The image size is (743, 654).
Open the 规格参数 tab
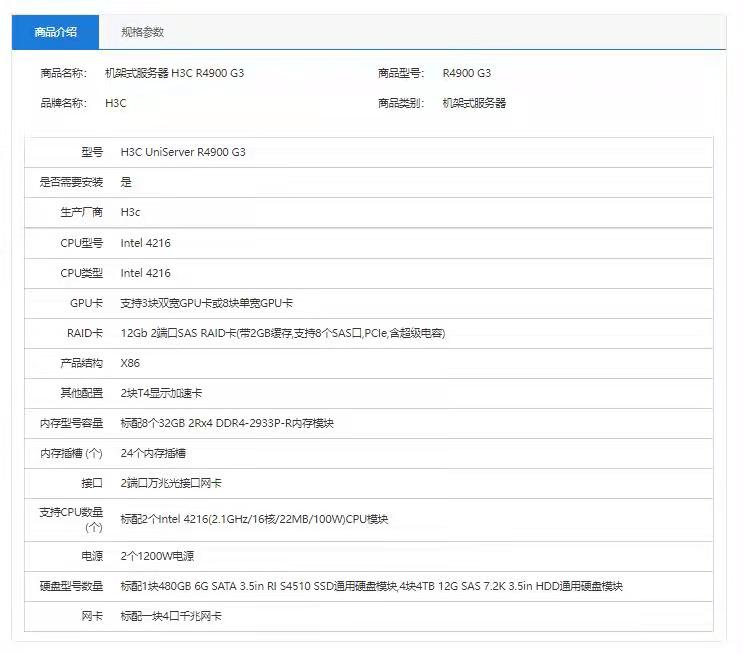click(x=142, y=32)
